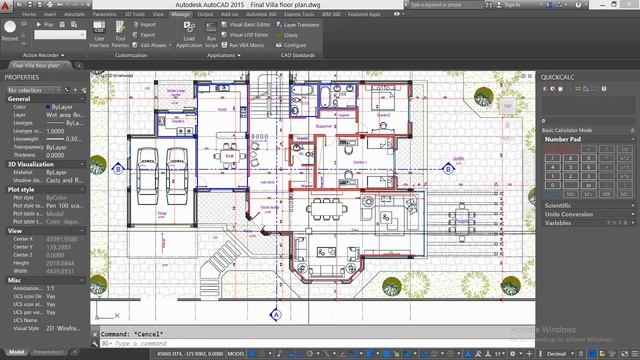Viewport: 640px width, 360px height.
Task: Switch to the Express Tools ribbon tab
Action: coord(299,14)
